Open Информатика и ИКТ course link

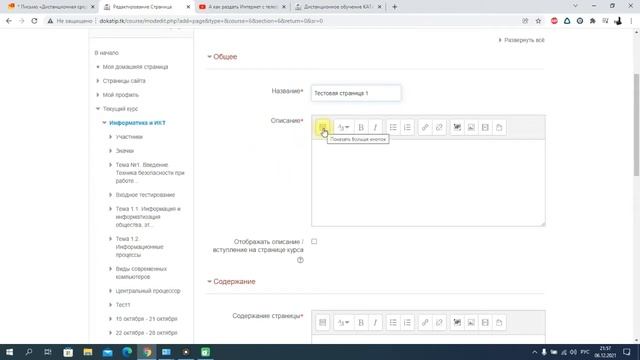pos(137,123)
